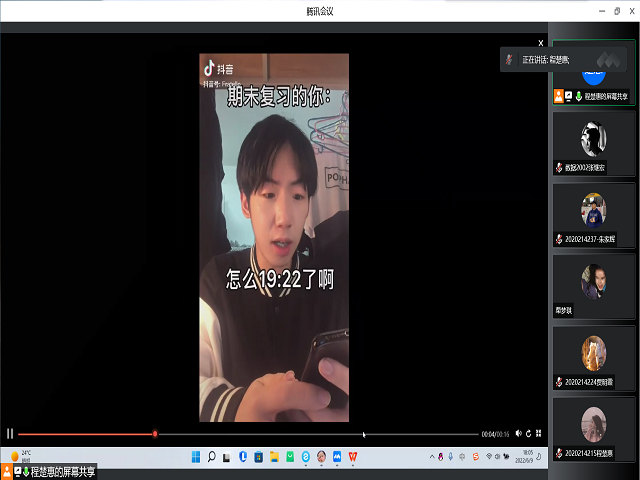Open Task View on the taskbar
Viewport: 640px width, 480px height.
(227, 458)
